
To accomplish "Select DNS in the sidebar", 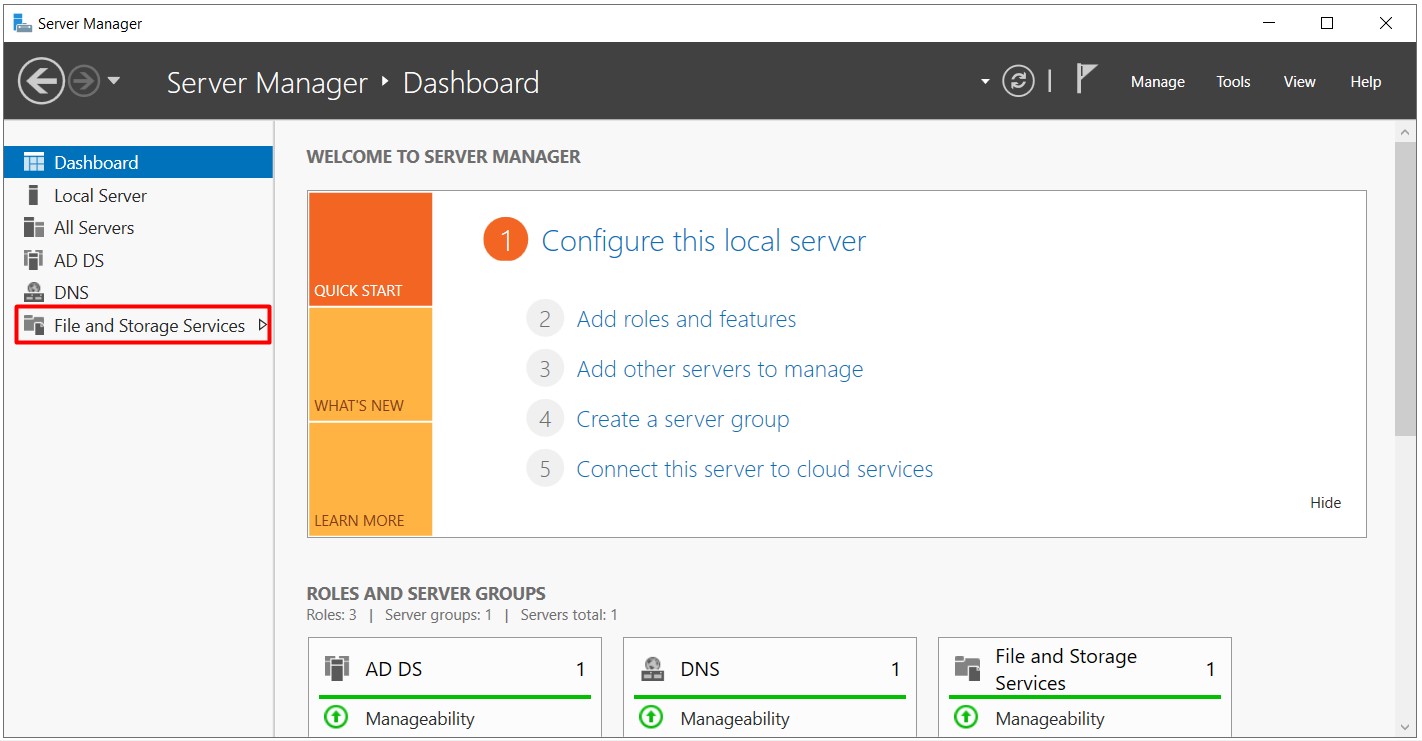I will coord(138,293).
